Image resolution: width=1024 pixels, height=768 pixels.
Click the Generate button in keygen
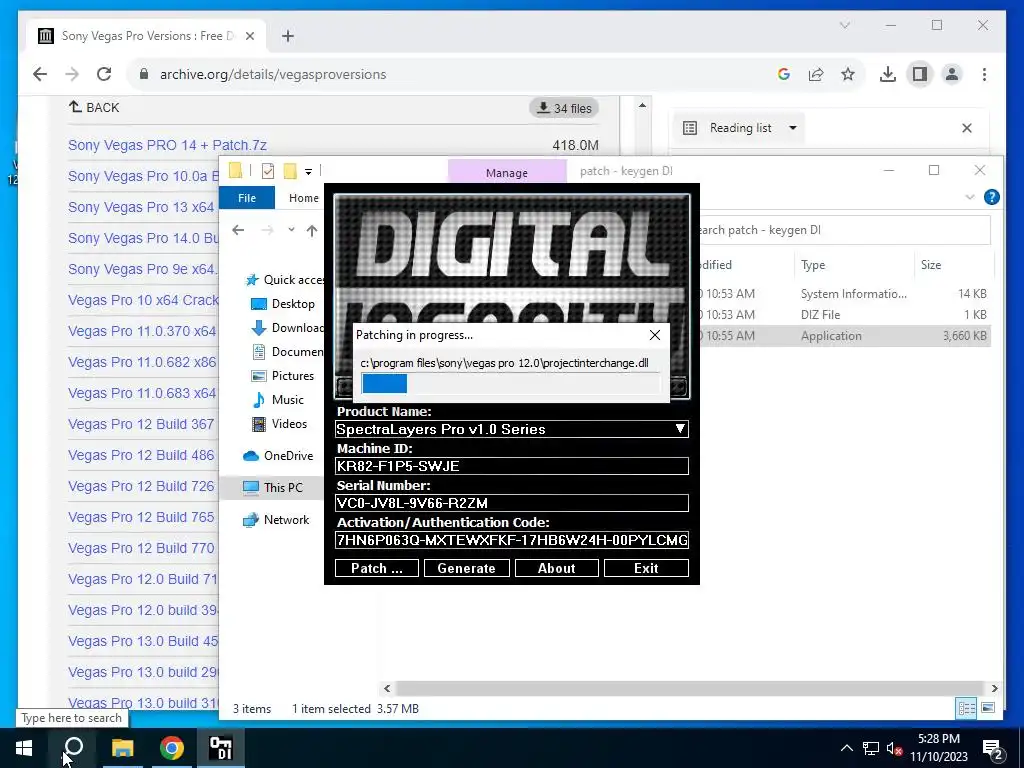466,568
